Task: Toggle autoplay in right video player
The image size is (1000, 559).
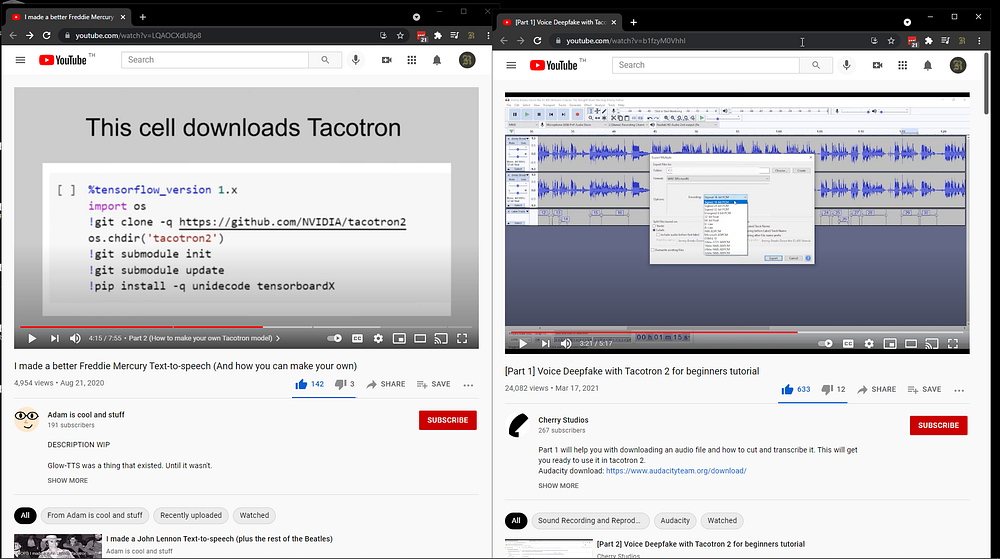Action: 825,344
